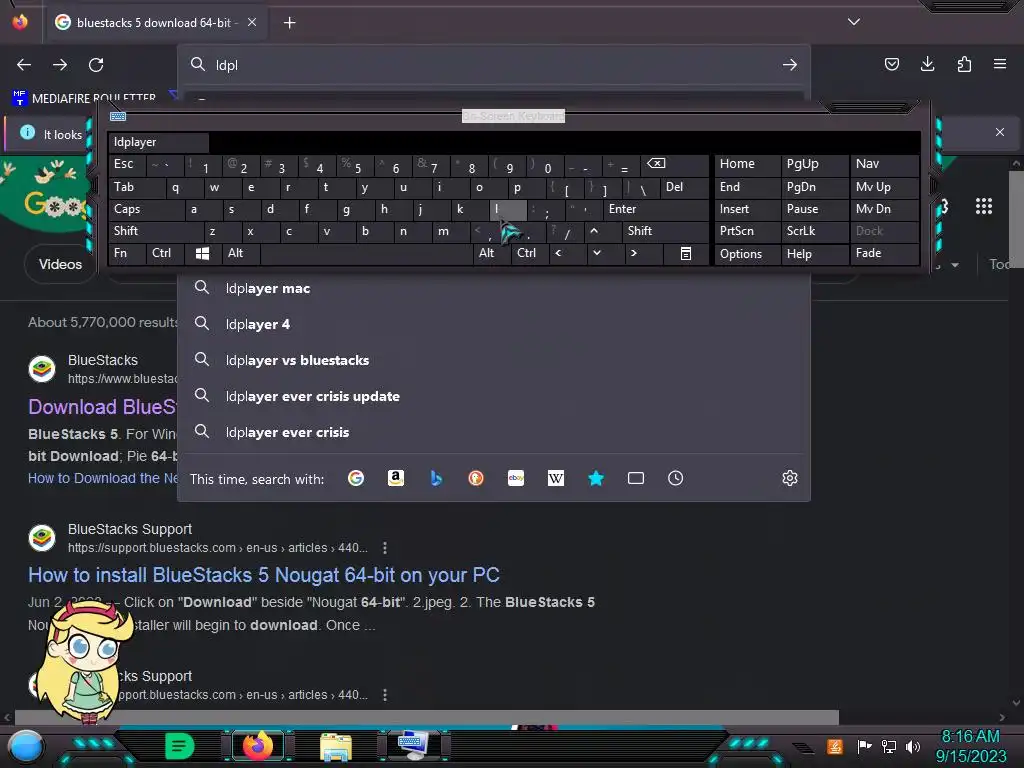Dismiss the notification bar X
Image resolution: width=1024 pixels, height=768 pixels.
1000,132
